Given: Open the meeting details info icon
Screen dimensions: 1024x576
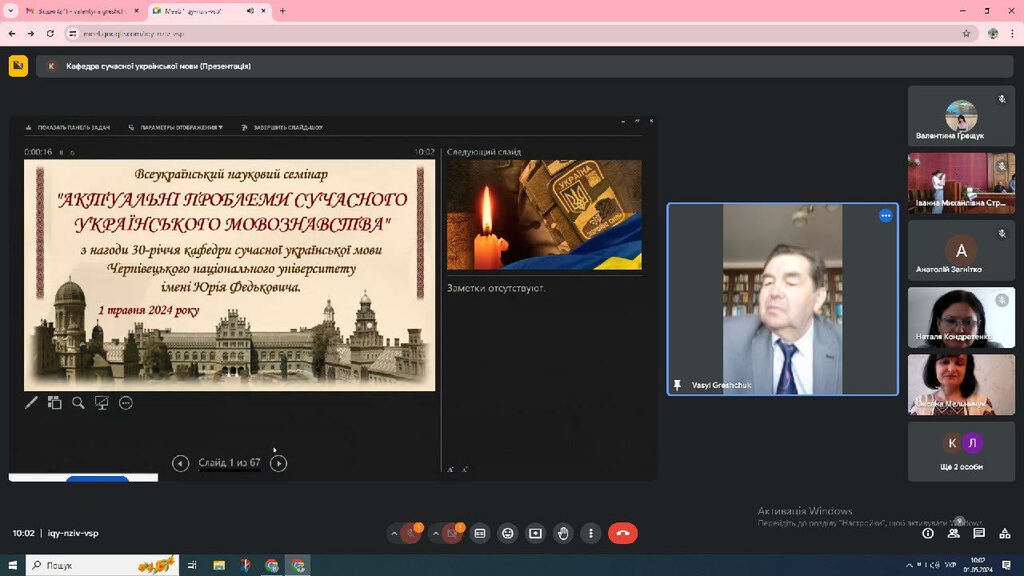Looking at the screenshot, I should [x=927, y=533].
